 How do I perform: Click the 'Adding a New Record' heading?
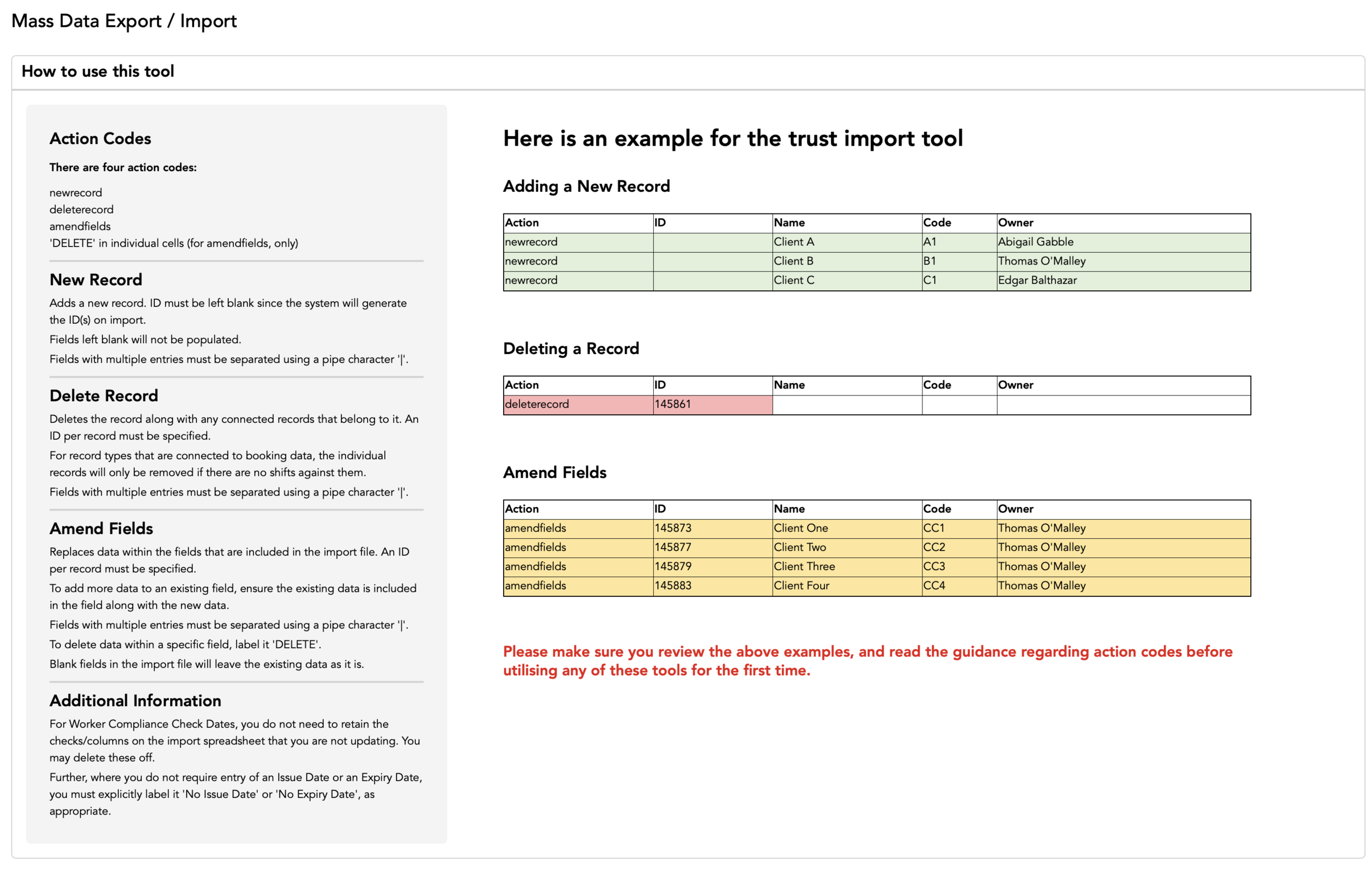[586, 186]
